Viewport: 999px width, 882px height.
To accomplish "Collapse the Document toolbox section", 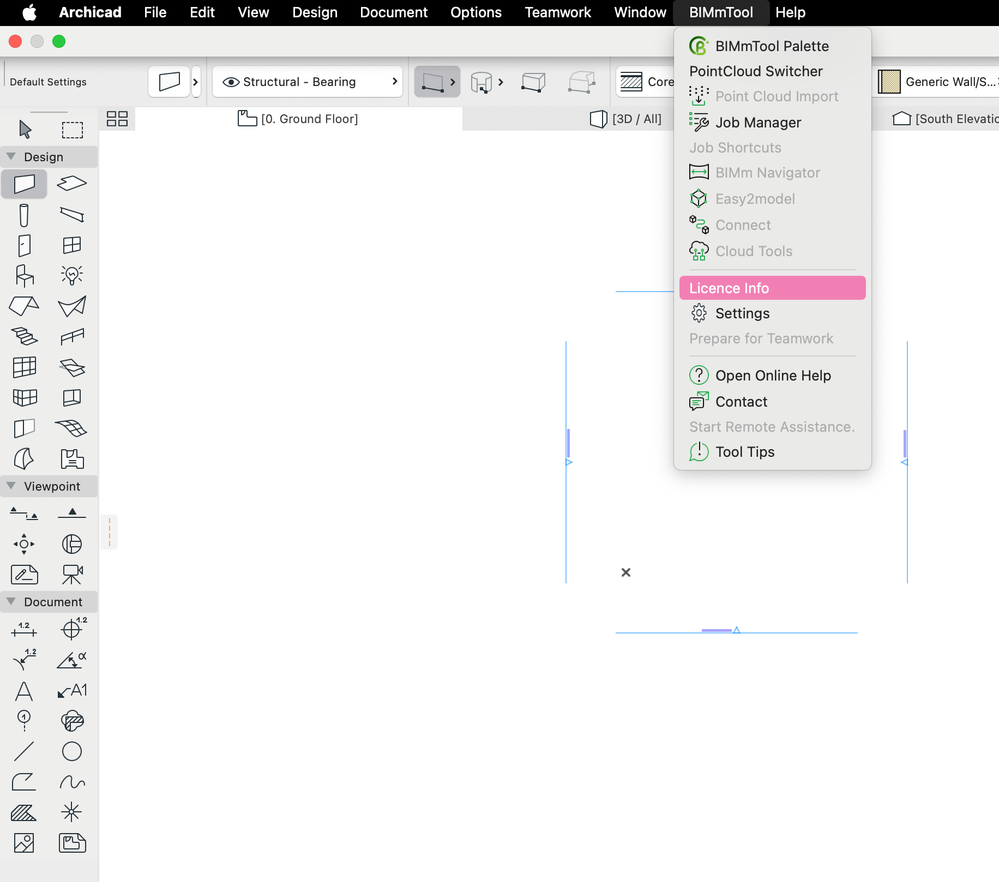I will [11, 602].
